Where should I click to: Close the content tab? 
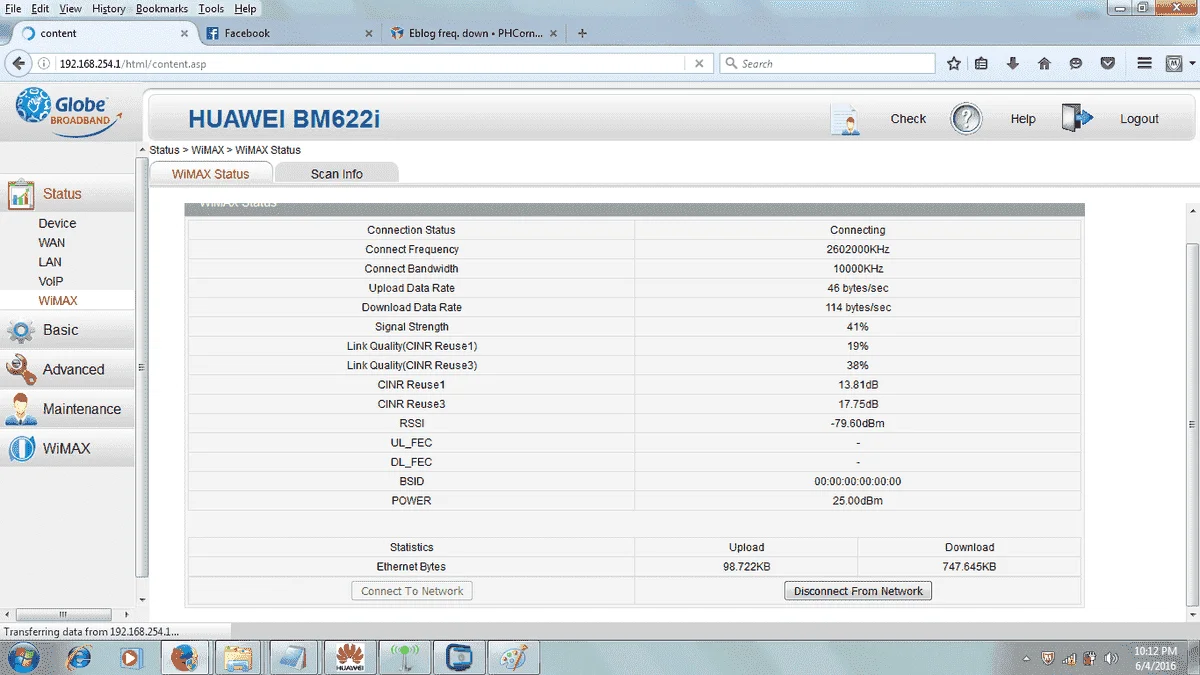[184, 33]
